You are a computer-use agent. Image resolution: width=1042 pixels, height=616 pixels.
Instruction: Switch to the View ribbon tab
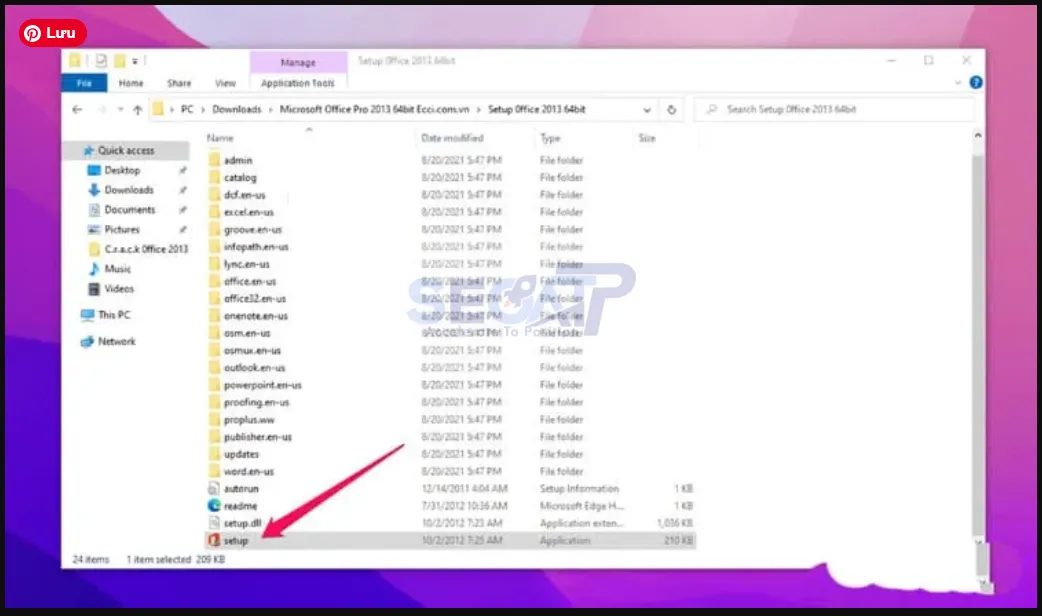click(x=226, y=83)
